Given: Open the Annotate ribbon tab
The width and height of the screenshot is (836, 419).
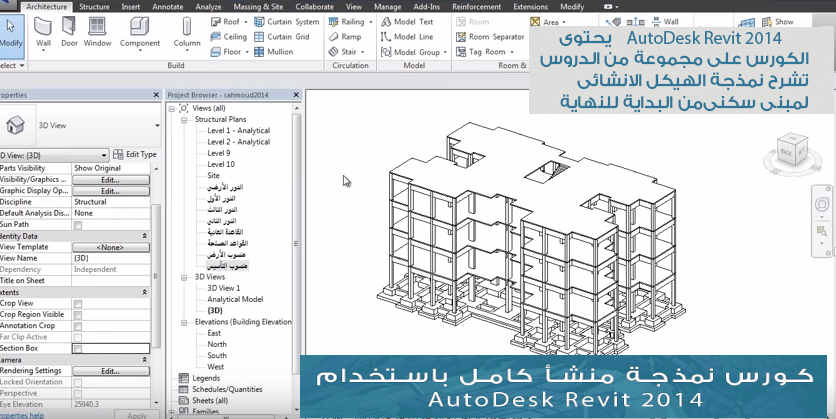Looking at the screenshot, I should pos(168,6).
